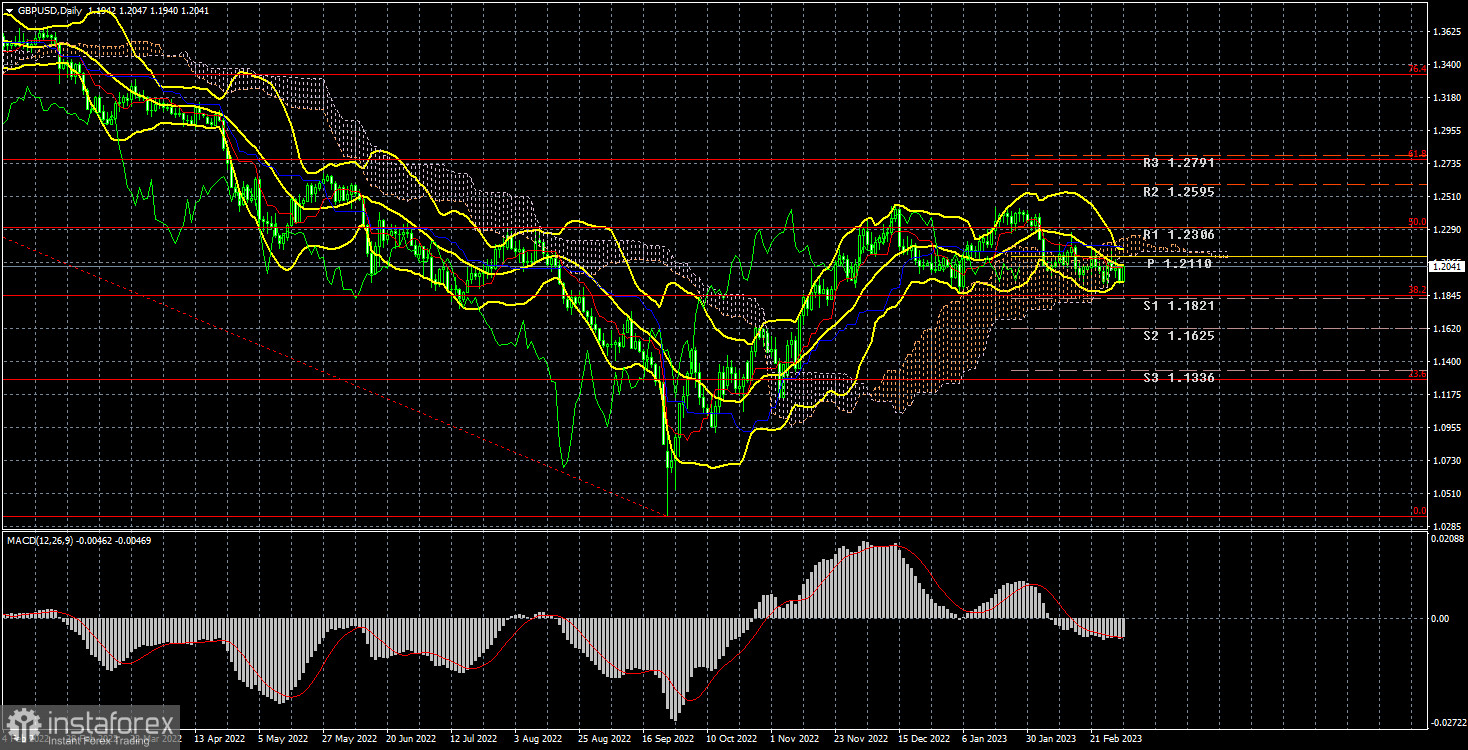This screenshot has width=1468, height=750.
Task: Click the P 1.2110 pivot label
Action: point(1179,264)
